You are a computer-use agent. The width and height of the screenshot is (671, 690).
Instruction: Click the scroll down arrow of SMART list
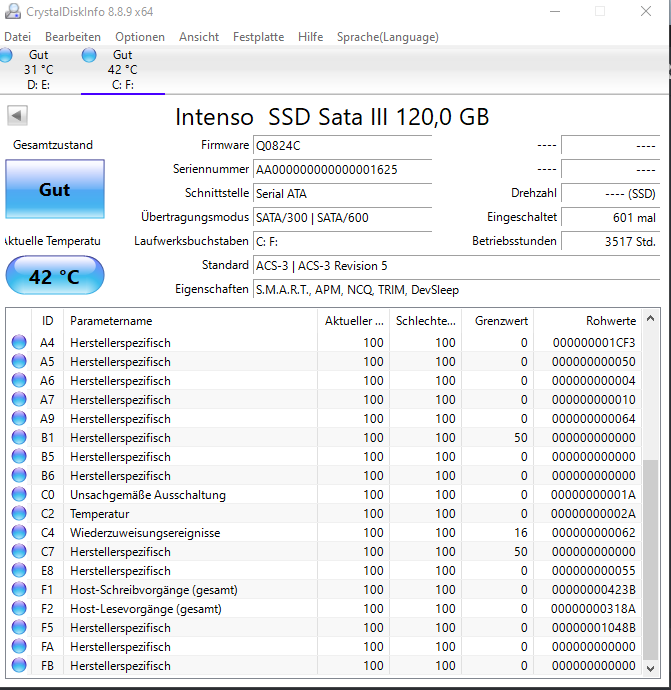tap(651, 668)
